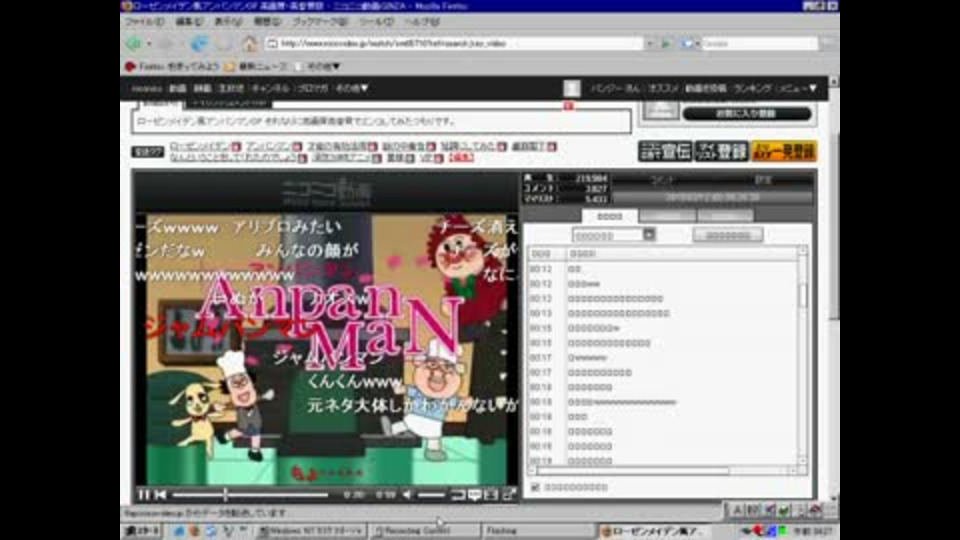
Task: Click the video seek bar handle
Action: pos(225,494)
